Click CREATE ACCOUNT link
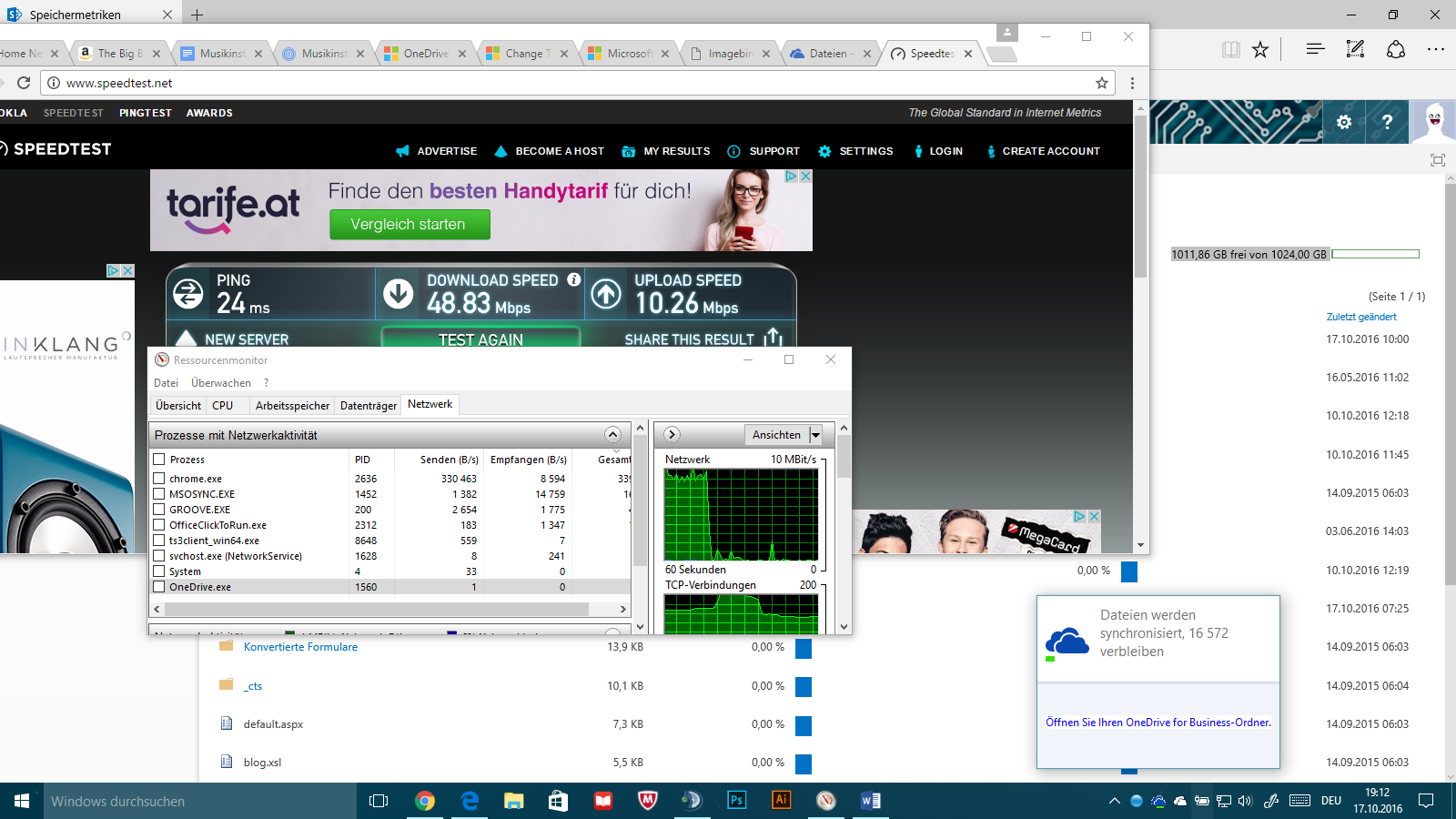Screen dimensions: 1456x819 click(x=1043, y=151)
